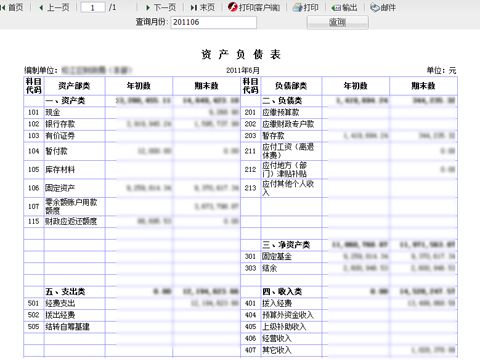Click the code cell 115
Viewport: 480px width, 361px height.
pos(34,221)
